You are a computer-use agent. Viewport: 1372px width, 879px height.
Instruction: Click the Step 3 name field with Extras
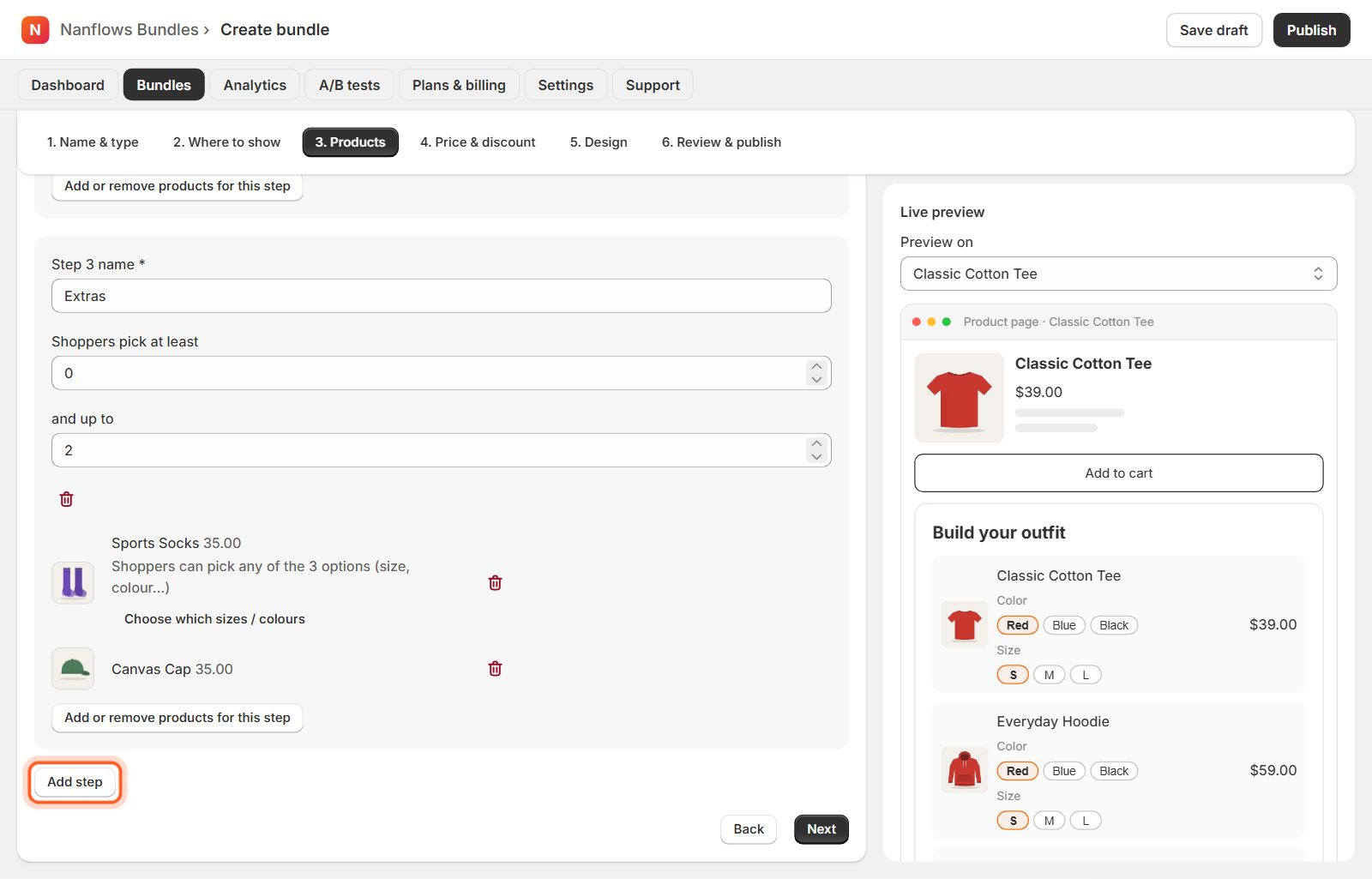pyautogui.click(x=442, y=296)
